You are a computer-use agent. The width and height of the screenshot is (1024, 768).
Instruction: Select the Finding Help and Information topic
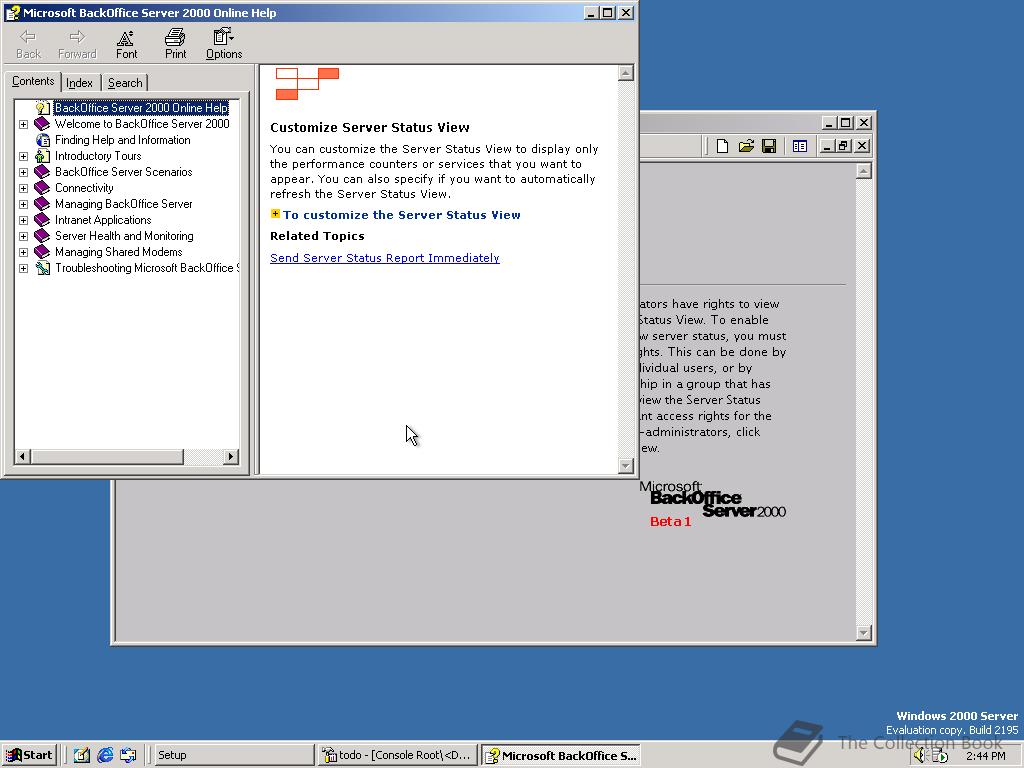123,140
